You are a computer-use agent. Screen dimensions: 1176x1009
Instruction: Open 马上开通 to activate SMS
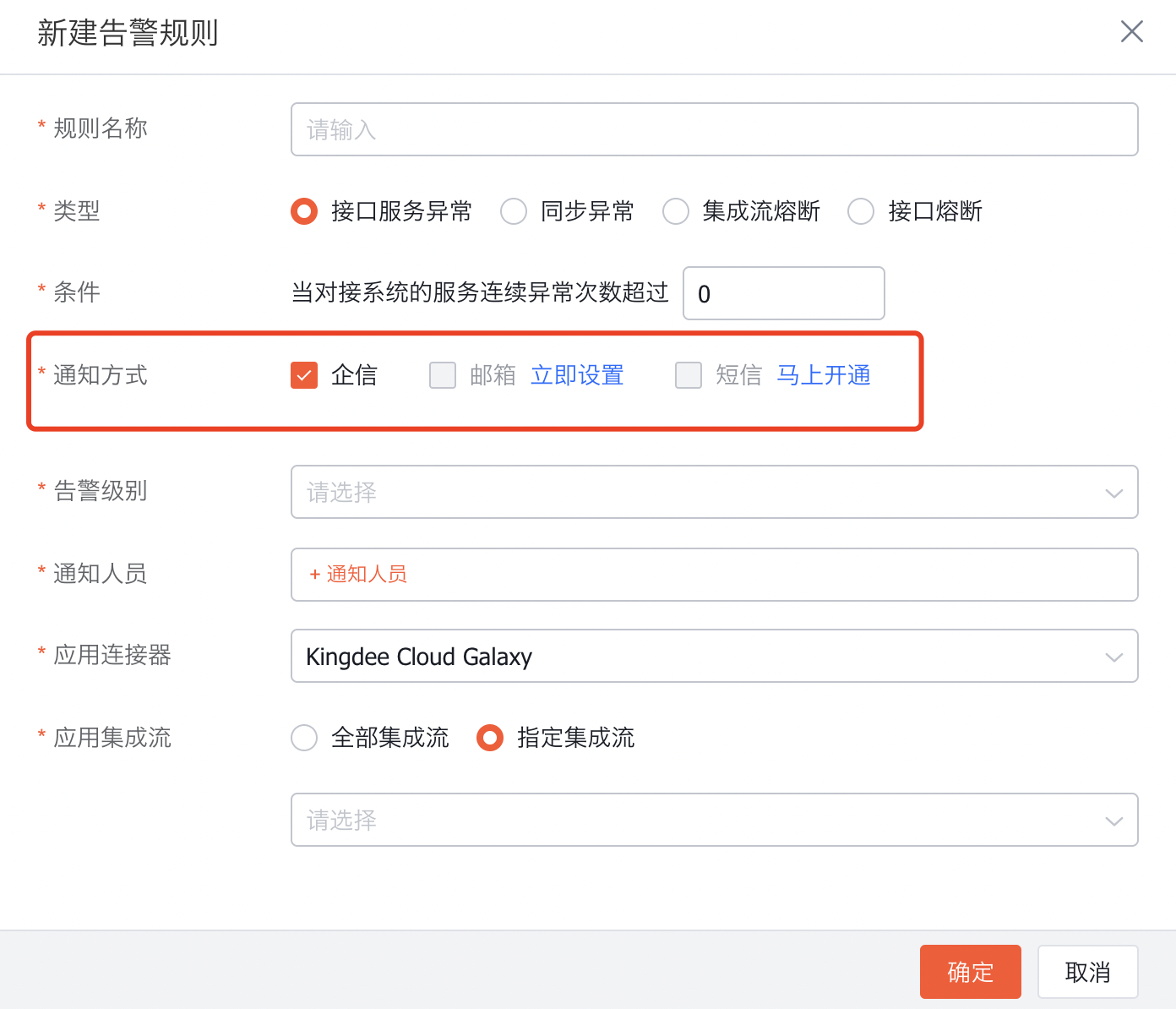pyautogui.click(x=823, y=374)
